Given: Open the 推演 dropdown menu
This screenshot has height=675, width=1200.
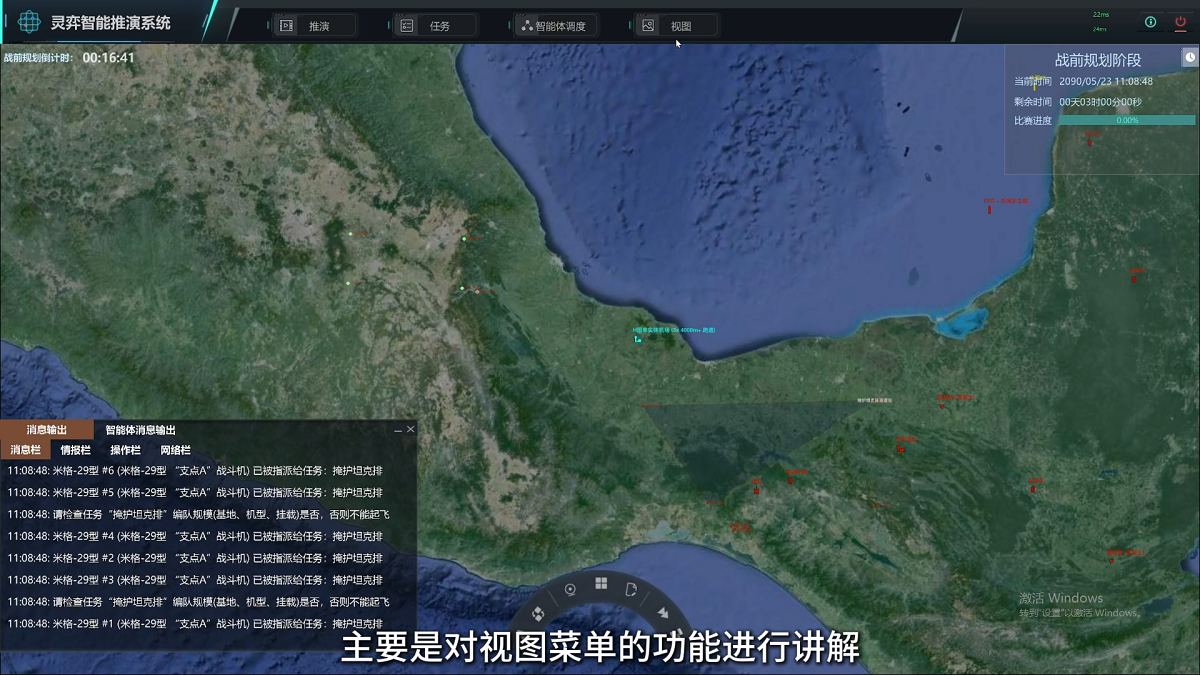Looking at the screenshot, I should 315,26.
